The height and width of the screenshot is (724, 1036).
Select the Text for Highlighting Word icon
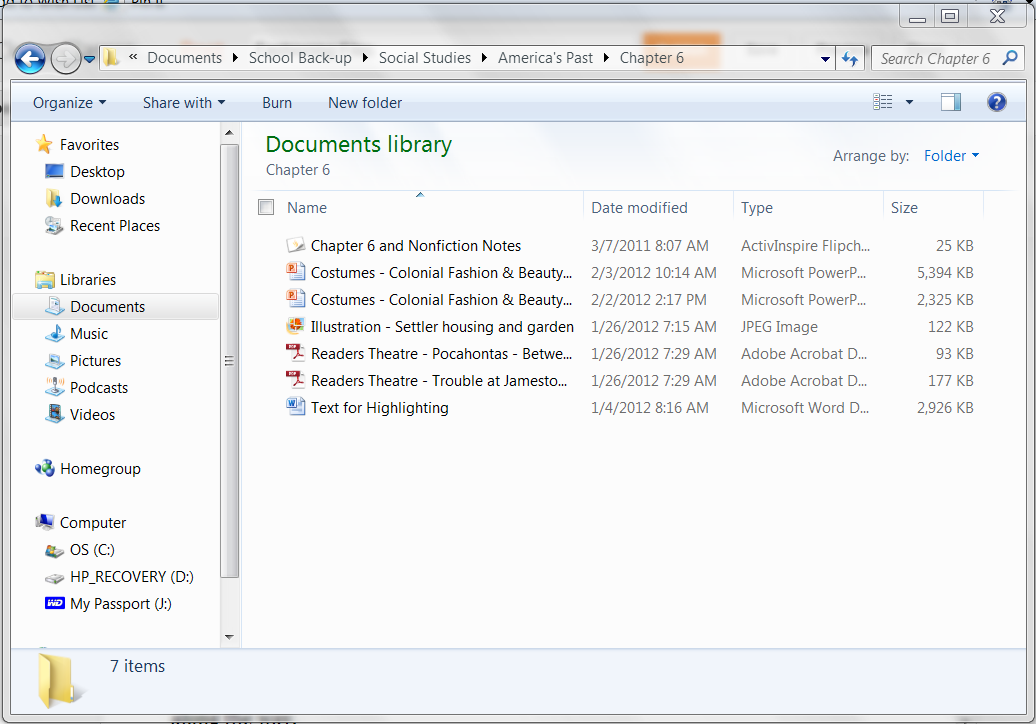pos(295,408)
